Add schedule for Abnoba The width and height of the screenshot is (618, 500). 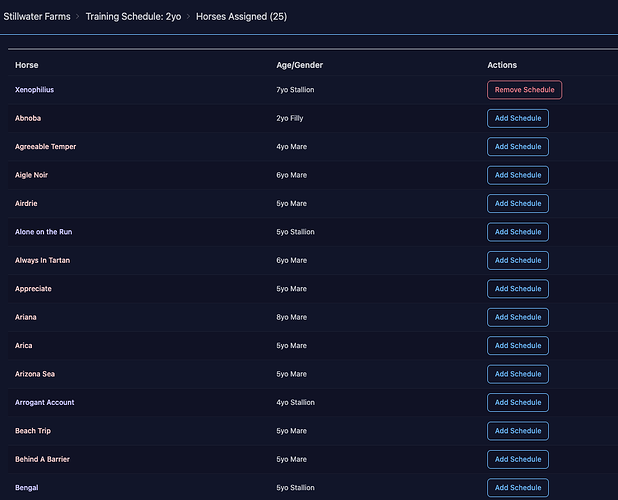click(x=517, y=118)
